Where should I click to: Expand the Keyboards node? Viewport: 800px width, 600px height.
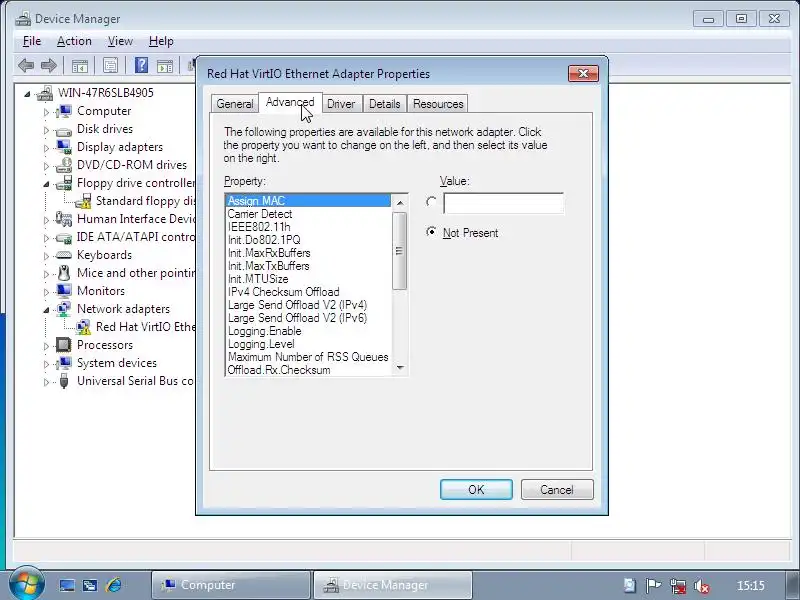tap(46, 256)
